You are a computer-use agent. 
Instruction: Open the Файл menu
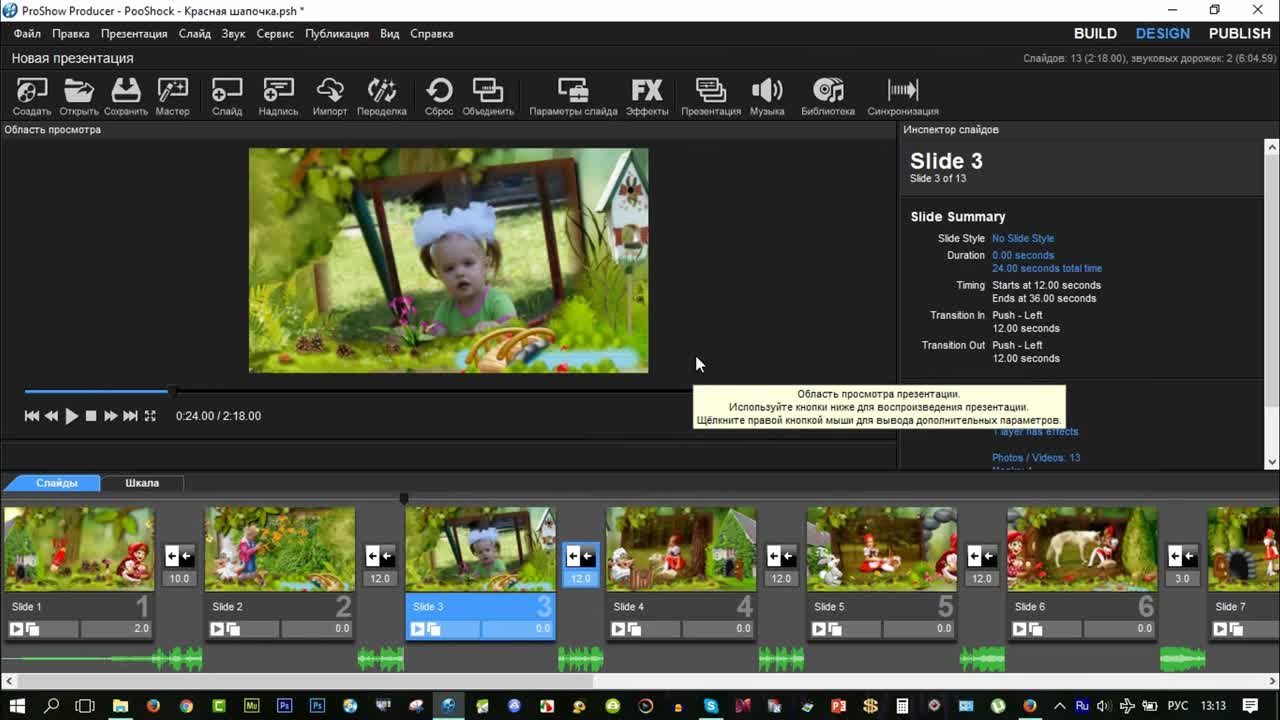pos(27,34)
